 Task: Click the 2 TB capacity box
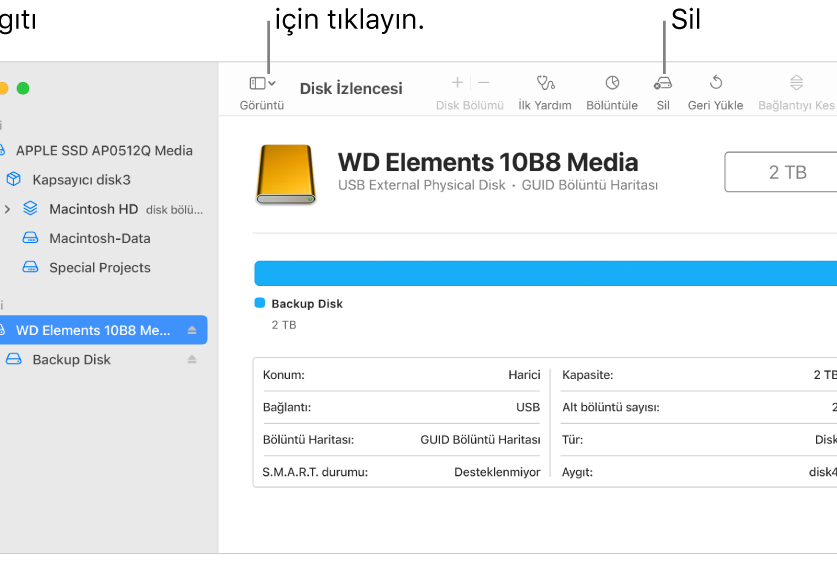(780, 172)
